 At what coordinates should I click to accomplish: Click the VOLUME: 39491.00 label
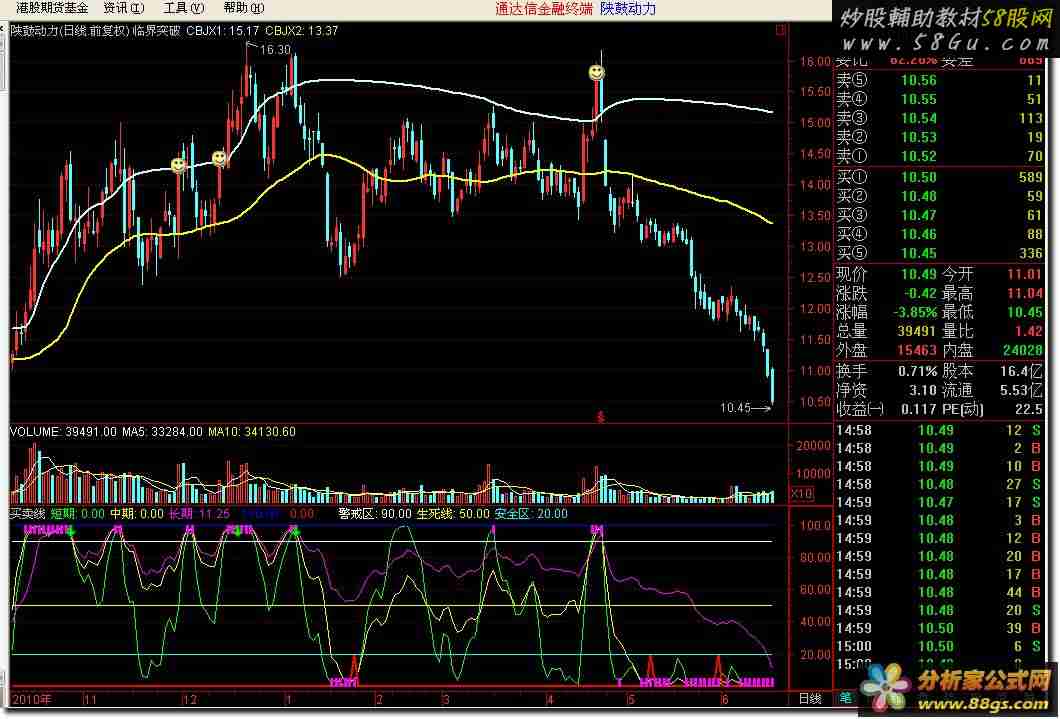[x=64, y=431]
